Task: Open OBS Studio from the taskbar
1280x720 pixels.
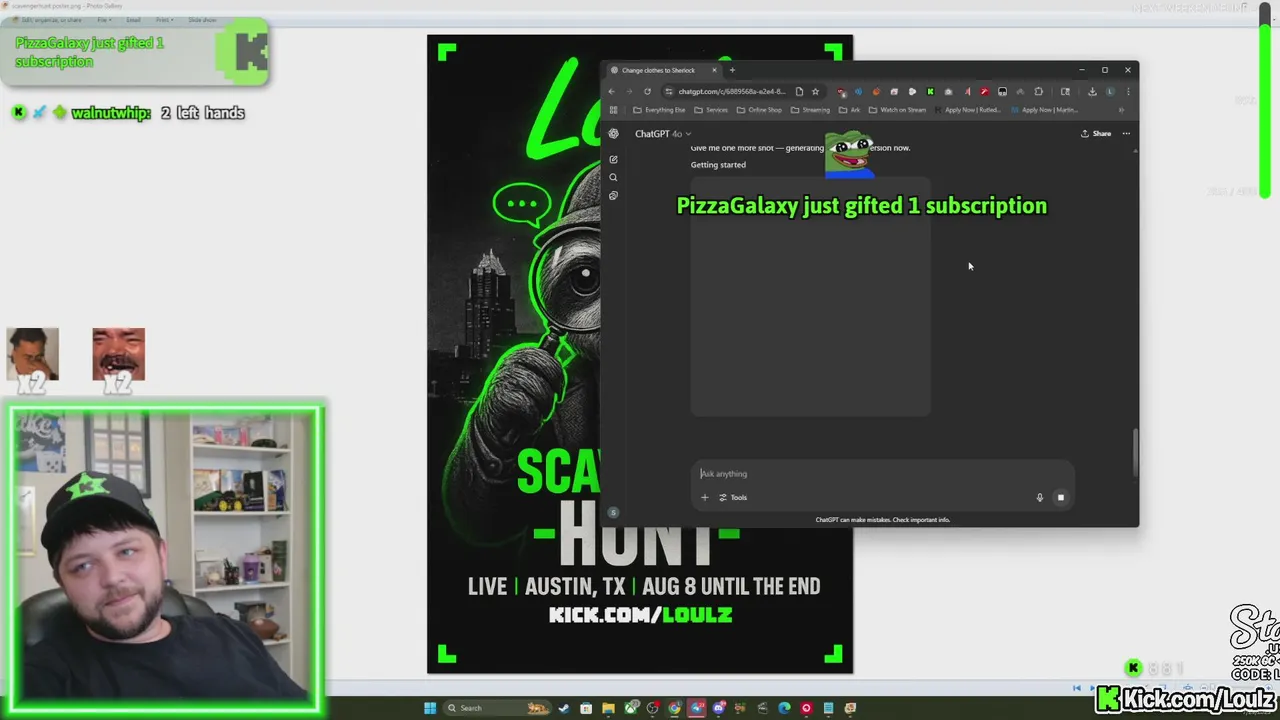Action: [652, 708]
